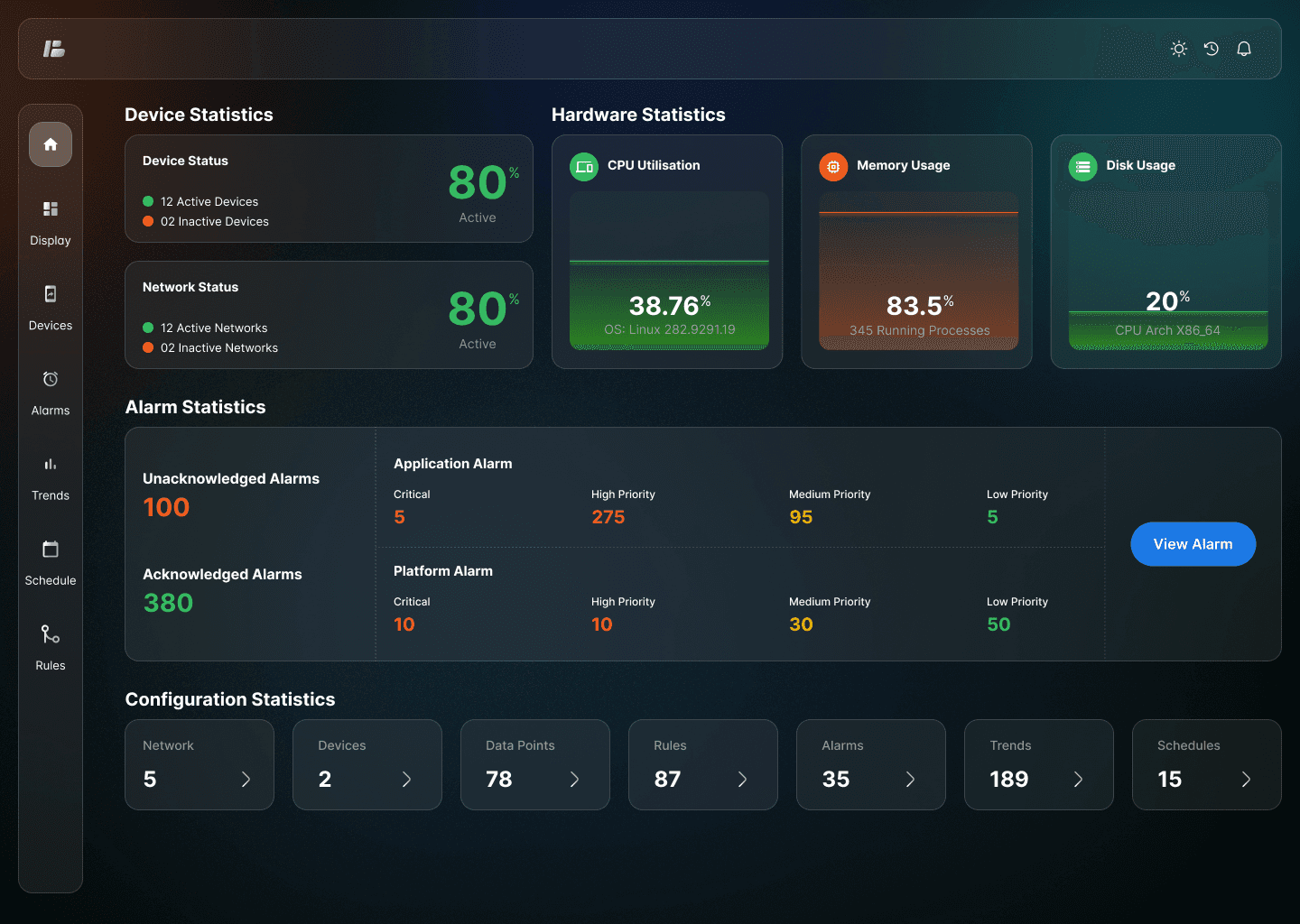Expand the Devices configuration chevron
Image resolution: width=1300 pixels, height=924 pixels.
pyautogui.click(x=406, y=780)
